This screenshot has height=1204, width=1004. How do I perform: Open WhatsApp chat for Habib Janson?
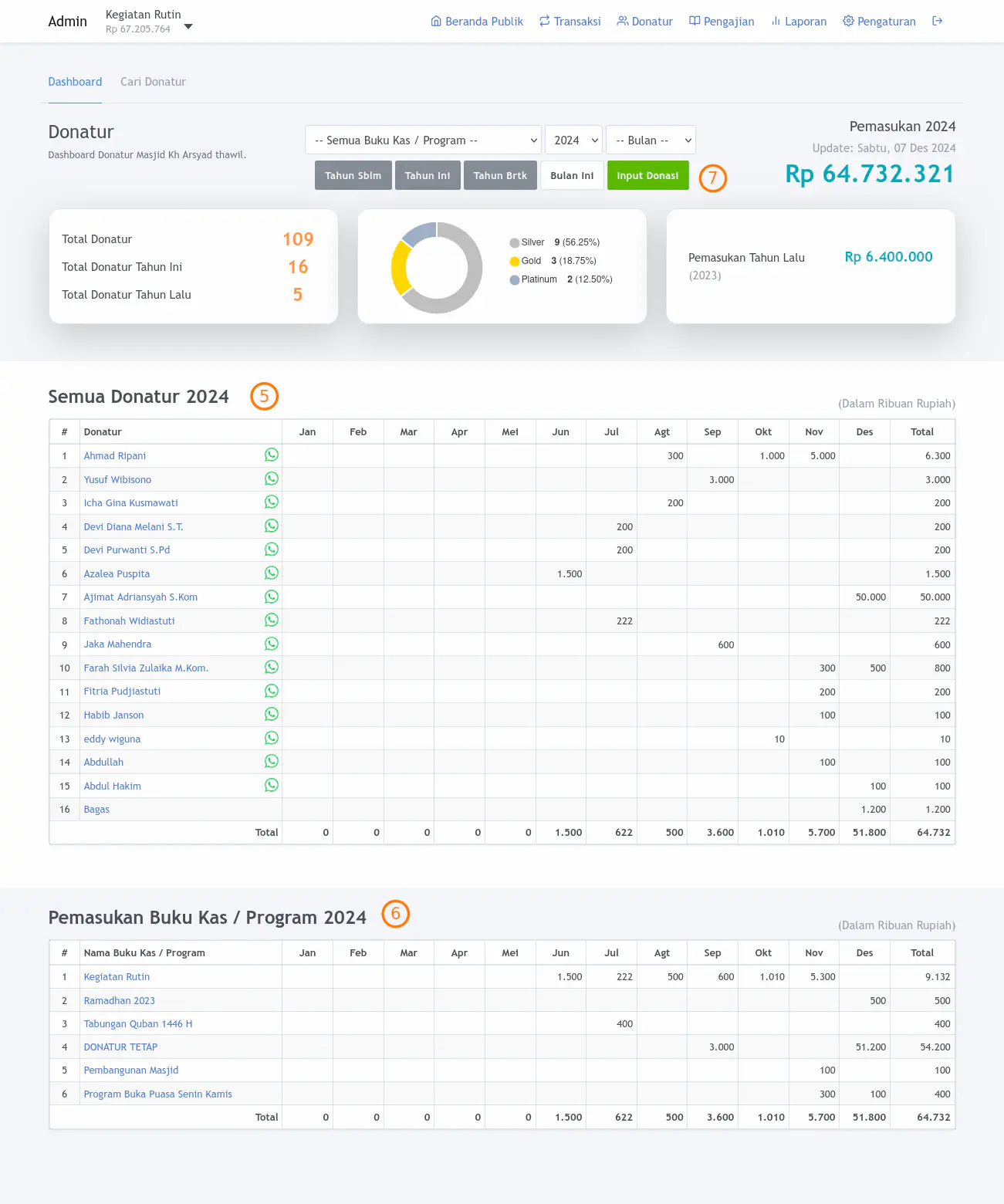[x=272, y=714]
